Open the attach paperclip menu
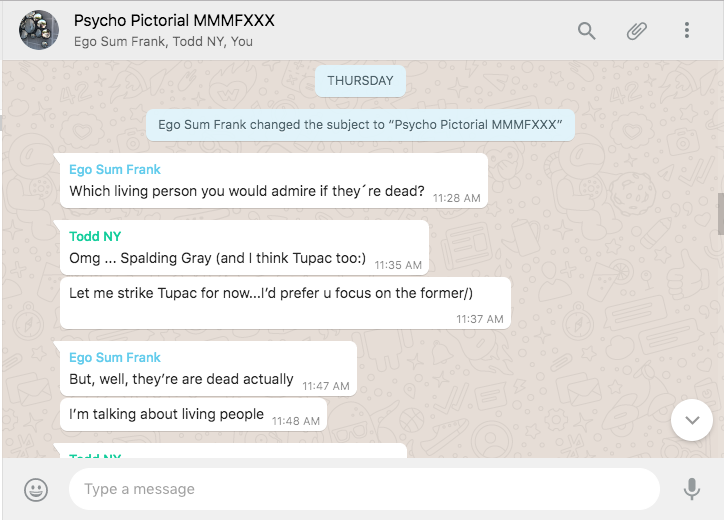This screenshot has height=520, width=724. click(637, 31)
